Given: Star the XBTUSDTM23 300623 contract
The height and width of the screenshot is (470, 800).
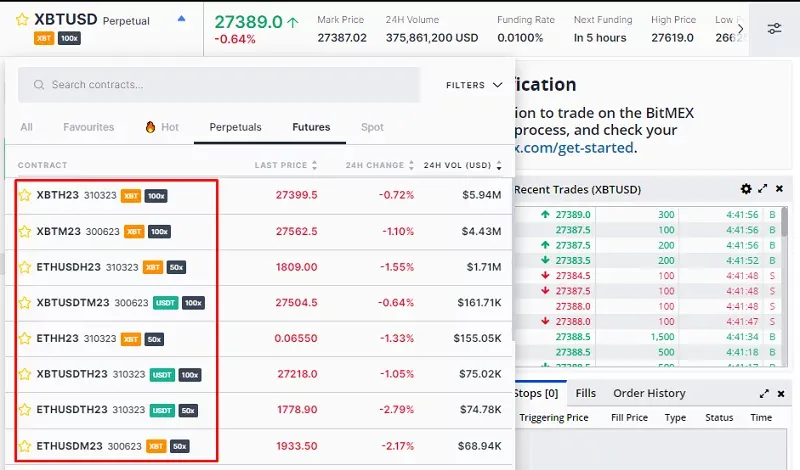Looking at the screenshot, I should tap(24, 303).
